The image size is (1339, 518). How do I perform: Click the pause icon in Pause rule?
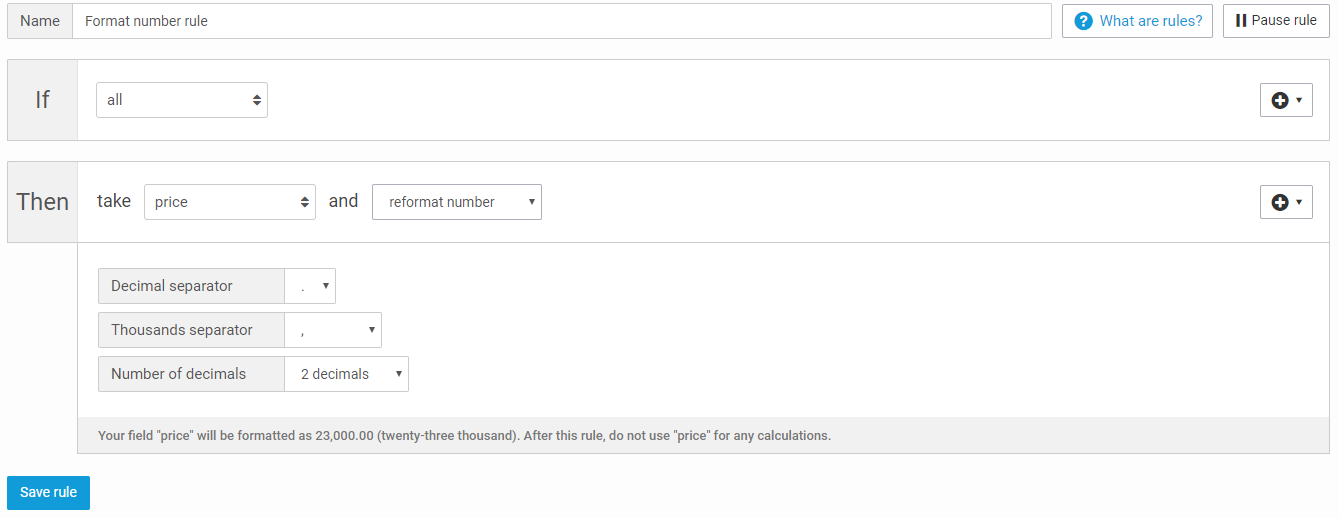[1241, 21]
